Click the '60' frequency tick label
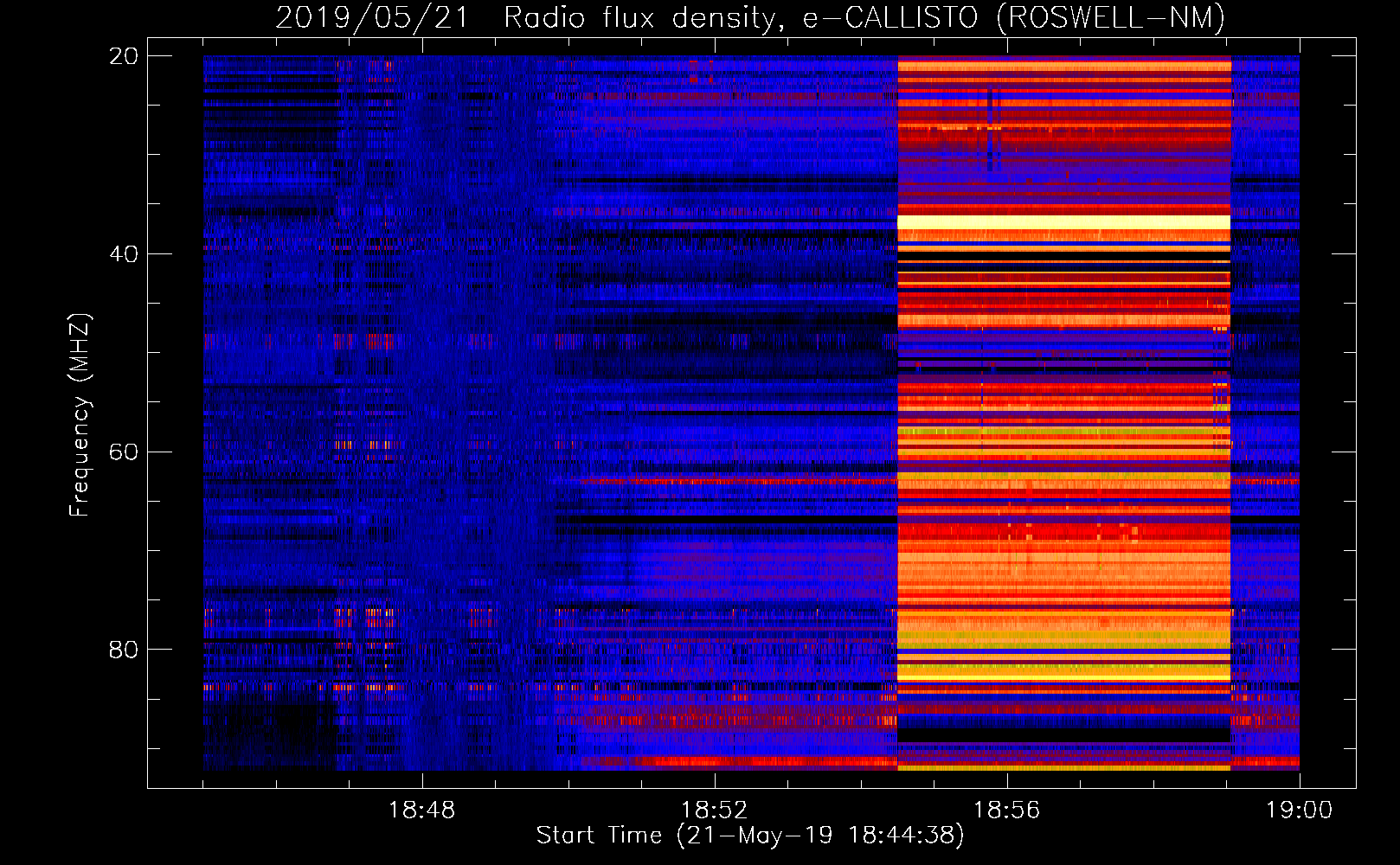This screenshot has width=1400, height=865. tap(124, 452)
